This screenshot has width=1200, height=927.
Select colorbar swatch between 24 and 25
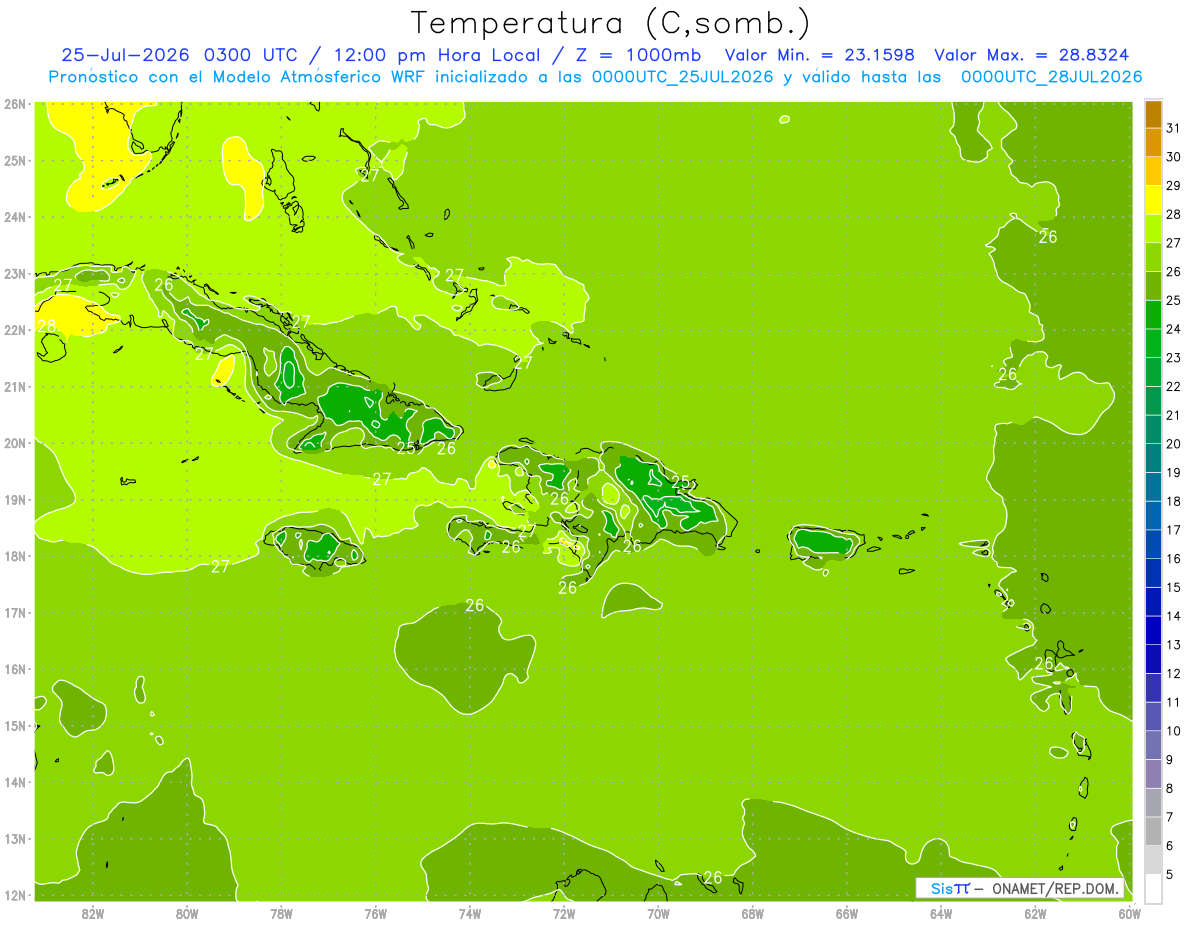(1153, 314)
